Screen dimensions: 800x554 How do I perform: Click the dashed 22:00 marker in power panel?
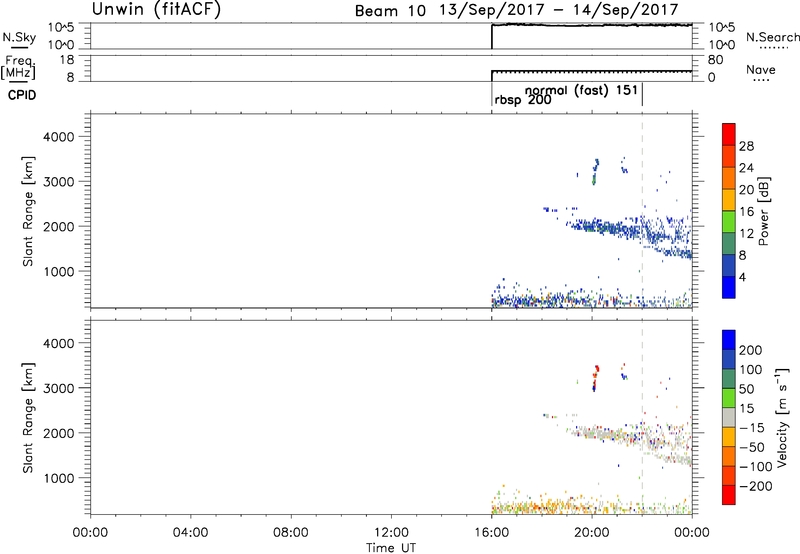click(x=642, y=210)
